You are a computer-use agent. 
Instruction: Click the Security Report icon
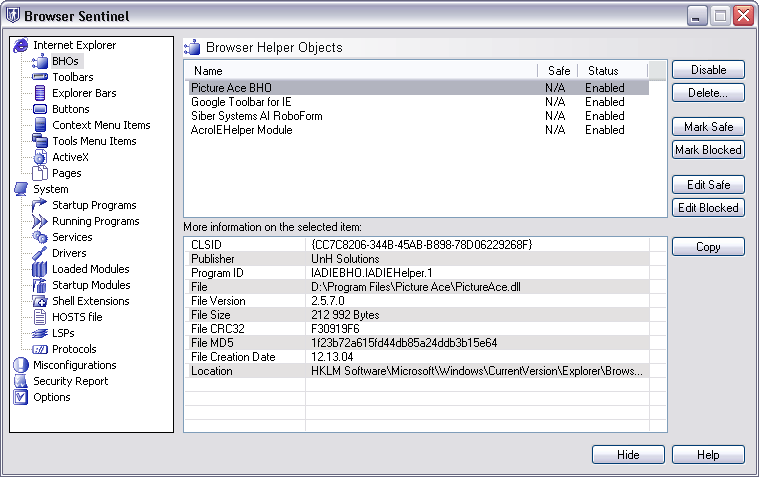21,381
